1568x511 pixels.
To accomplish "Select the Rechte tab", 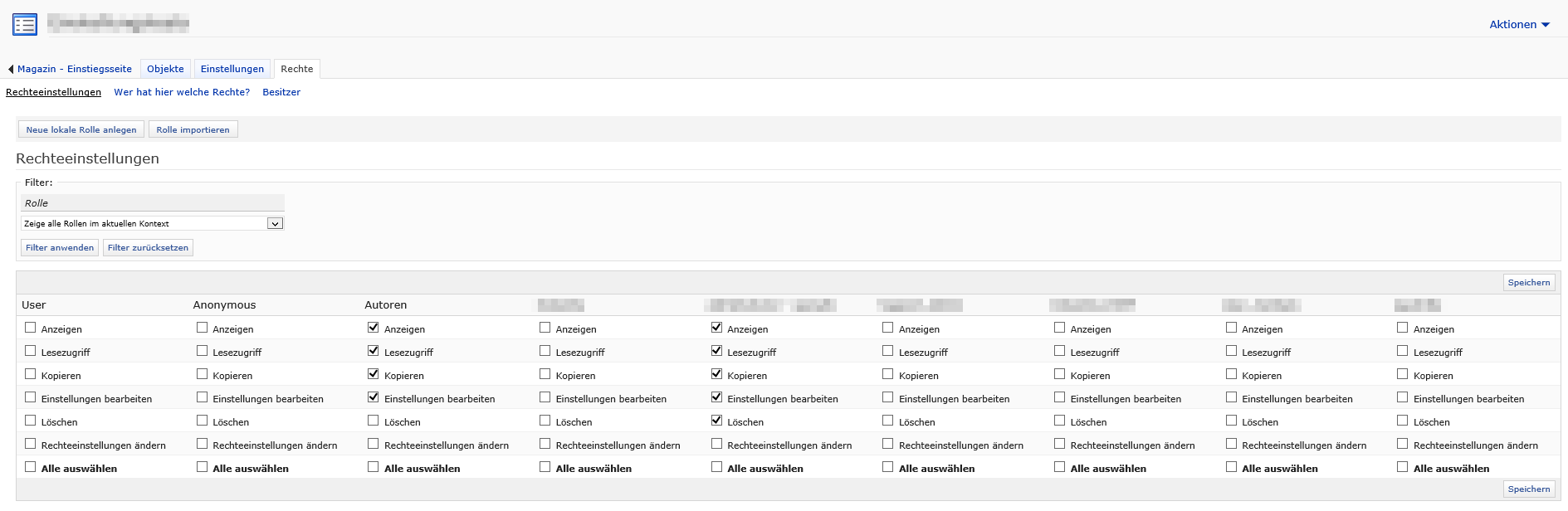I will click(x=296, y=70).
